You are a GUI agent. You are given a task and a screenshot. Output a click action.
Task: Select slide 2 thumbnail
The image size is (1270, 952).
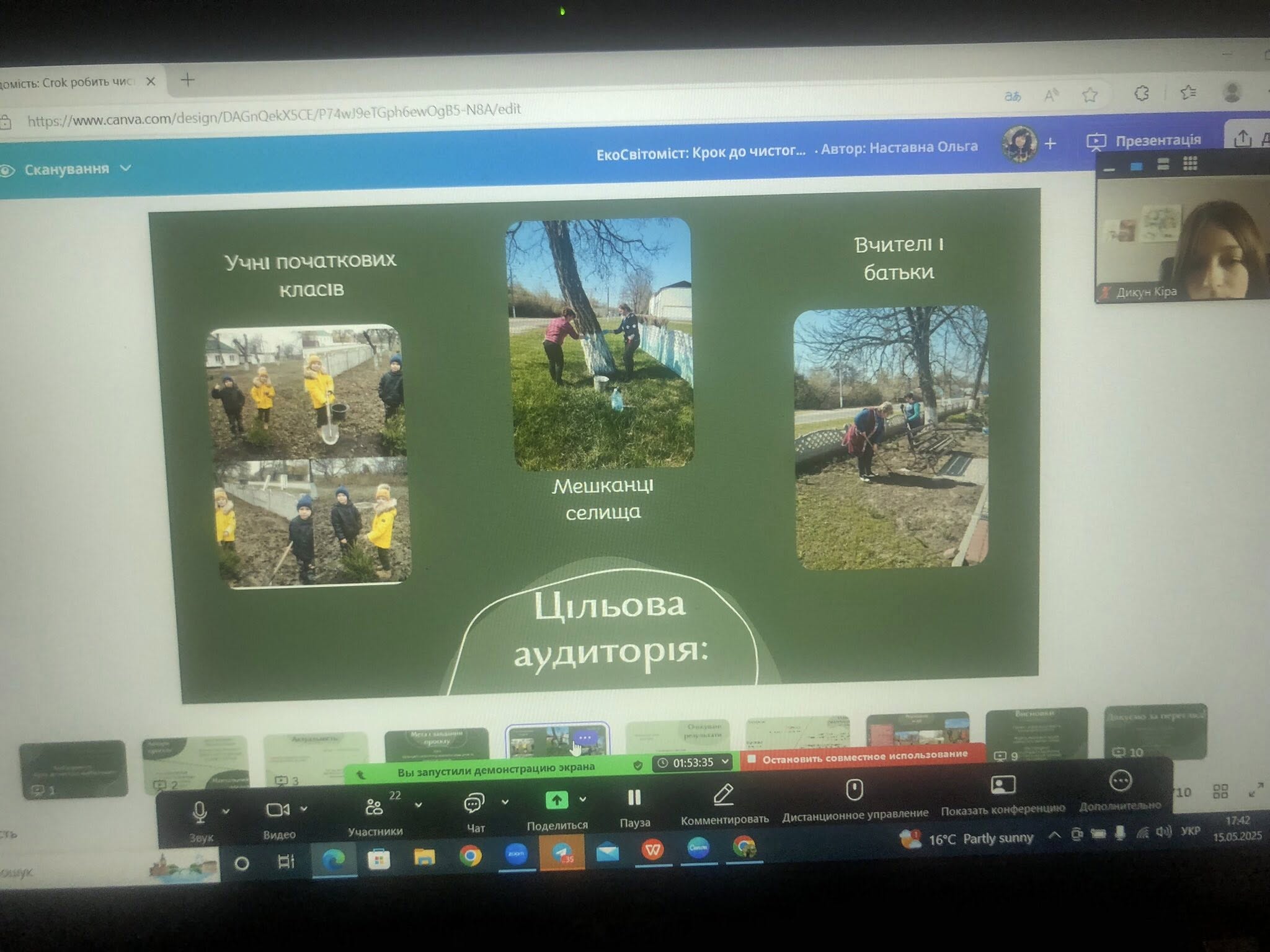195,764
